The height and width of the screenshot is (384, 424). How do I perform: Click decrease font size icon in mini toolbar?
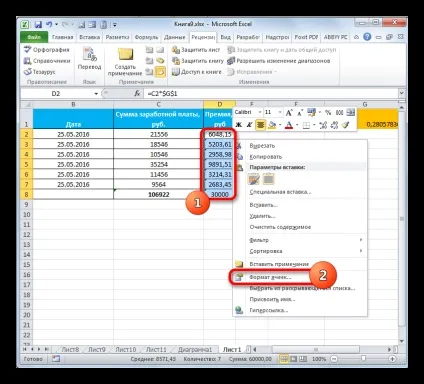[x=300, y=113]
